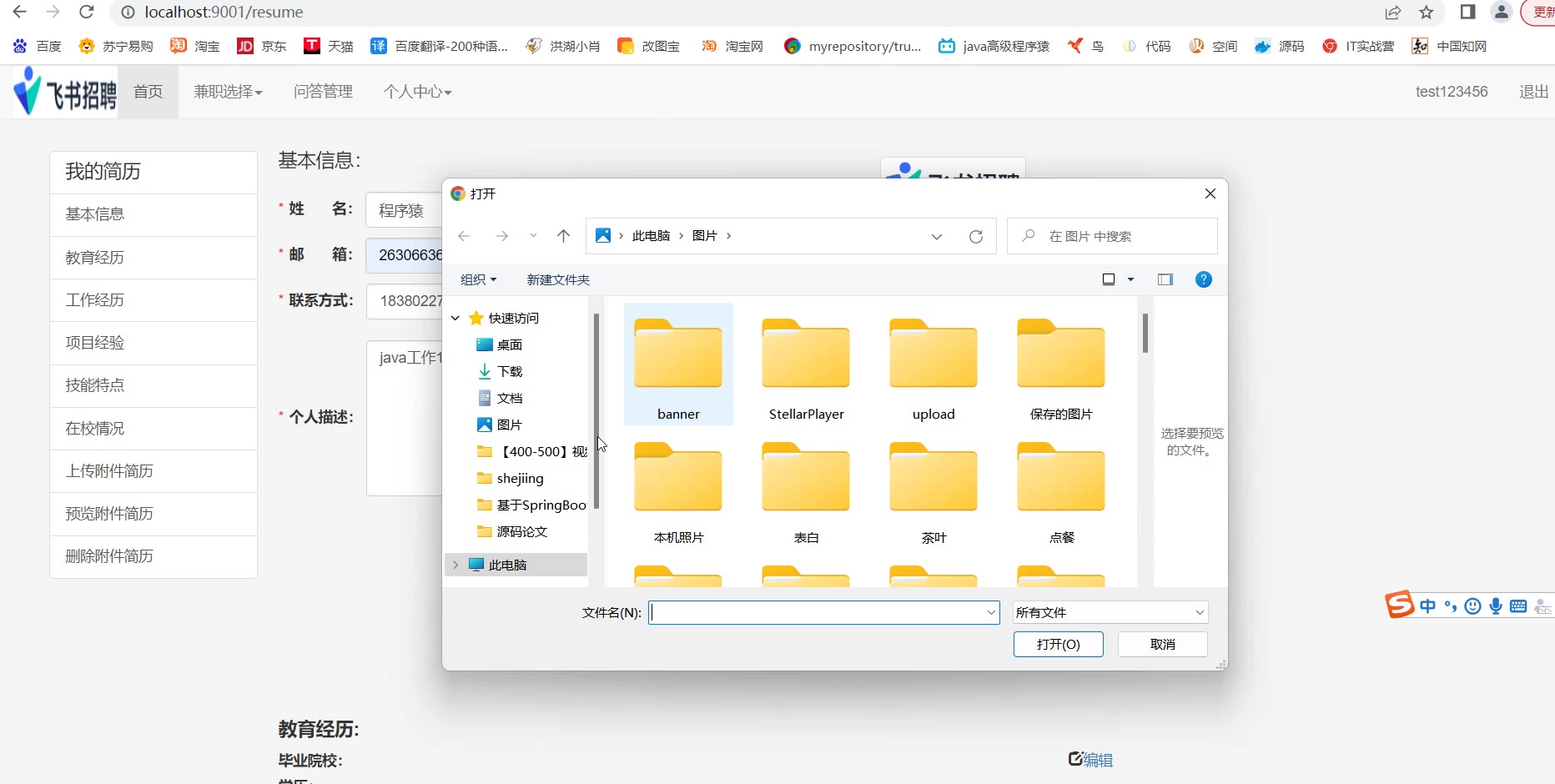
Task: Select the 本机照片 folder
Action: (x=678, y=492)
